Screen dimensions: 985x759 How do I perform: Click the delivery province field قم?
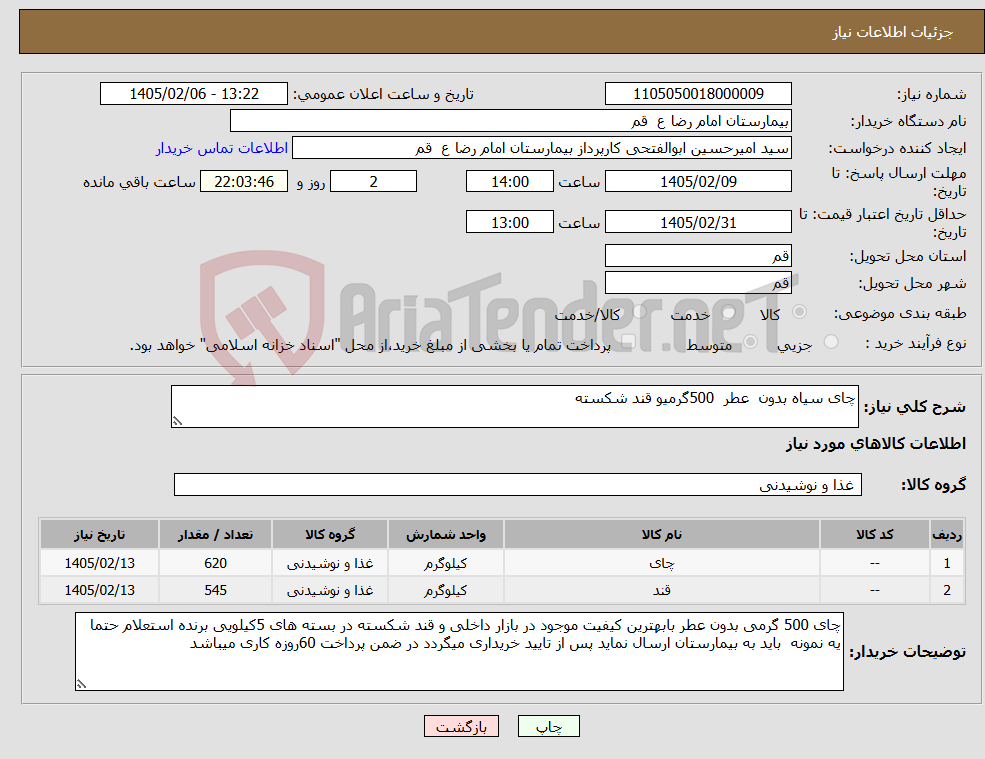[x=698, y=256]
